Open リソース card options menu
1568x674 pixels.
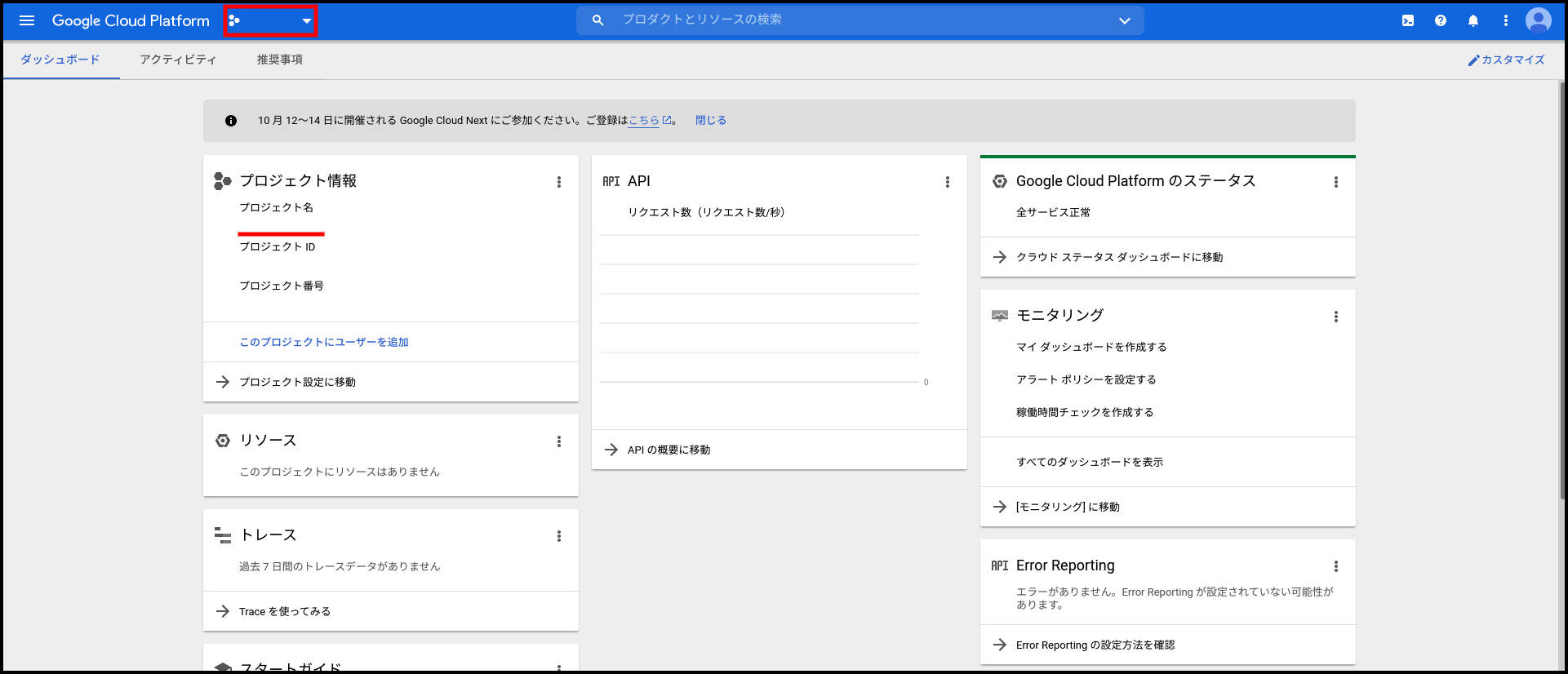[559, 441]
